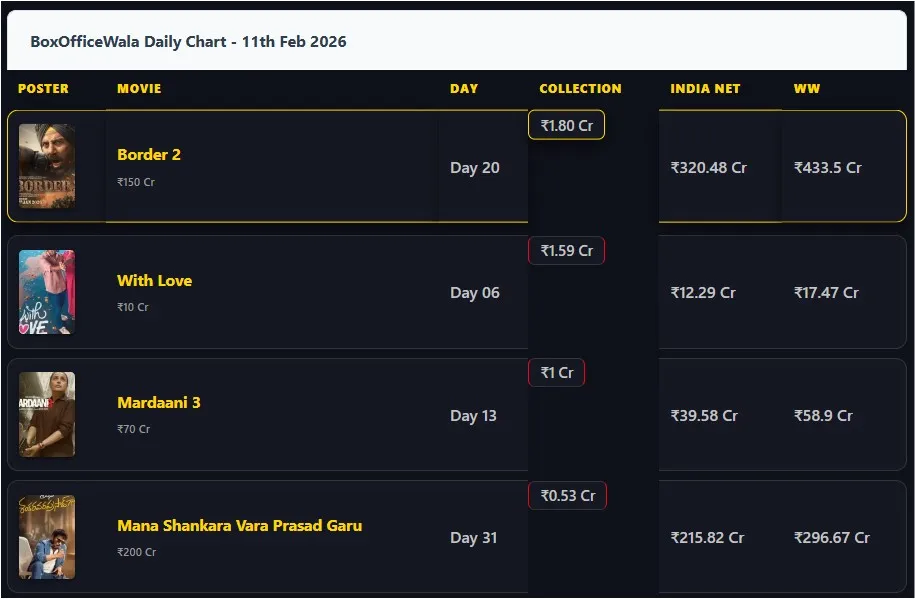
Task: Sort by the WW column header
Action: tap(806, 89)
